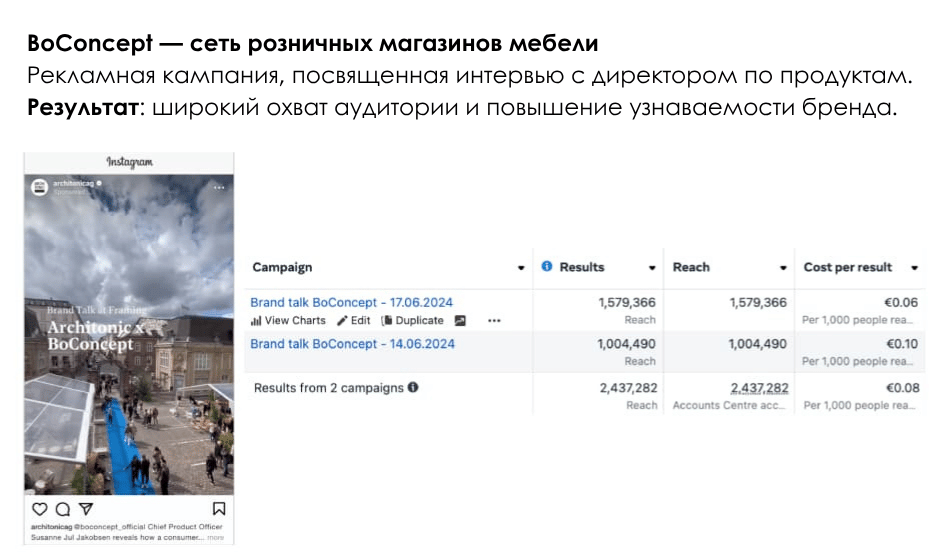
Task: Click the Results column header text
Action: tap(582, 267)
